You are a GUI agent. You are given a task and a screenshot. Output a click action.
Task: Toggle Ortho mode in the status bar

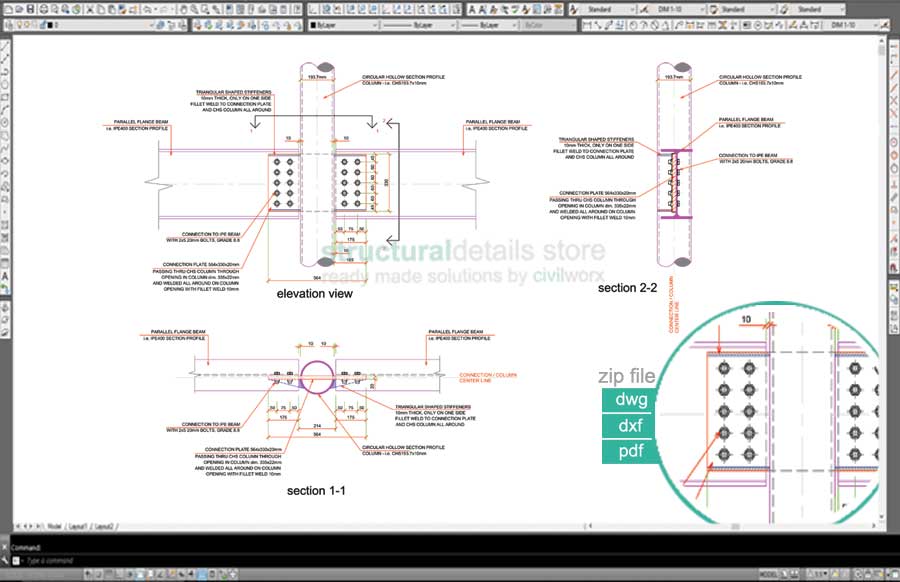pos(119,573)
